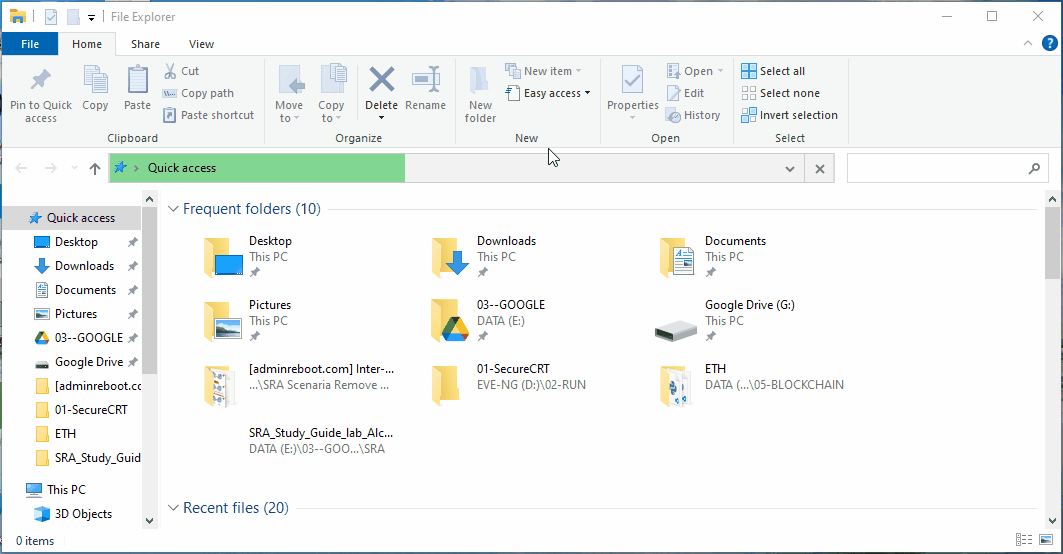Select 03--GOOGLE in the navigation pane
The width and height of the screenshot is (1063, 554).
[89, 338]
